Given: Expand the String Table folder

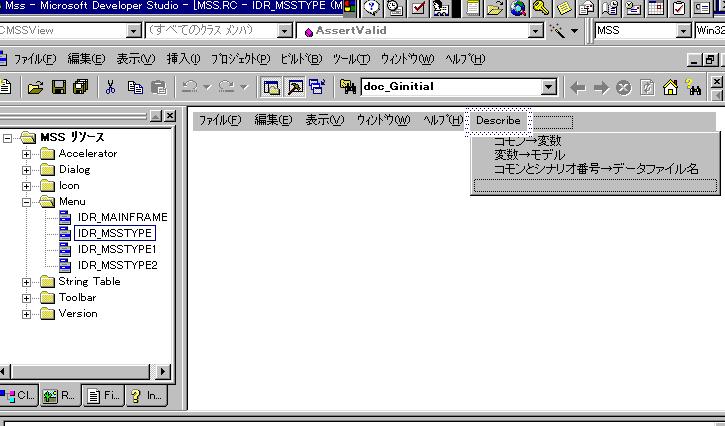Looking at the screenshot, I should 26,282.
